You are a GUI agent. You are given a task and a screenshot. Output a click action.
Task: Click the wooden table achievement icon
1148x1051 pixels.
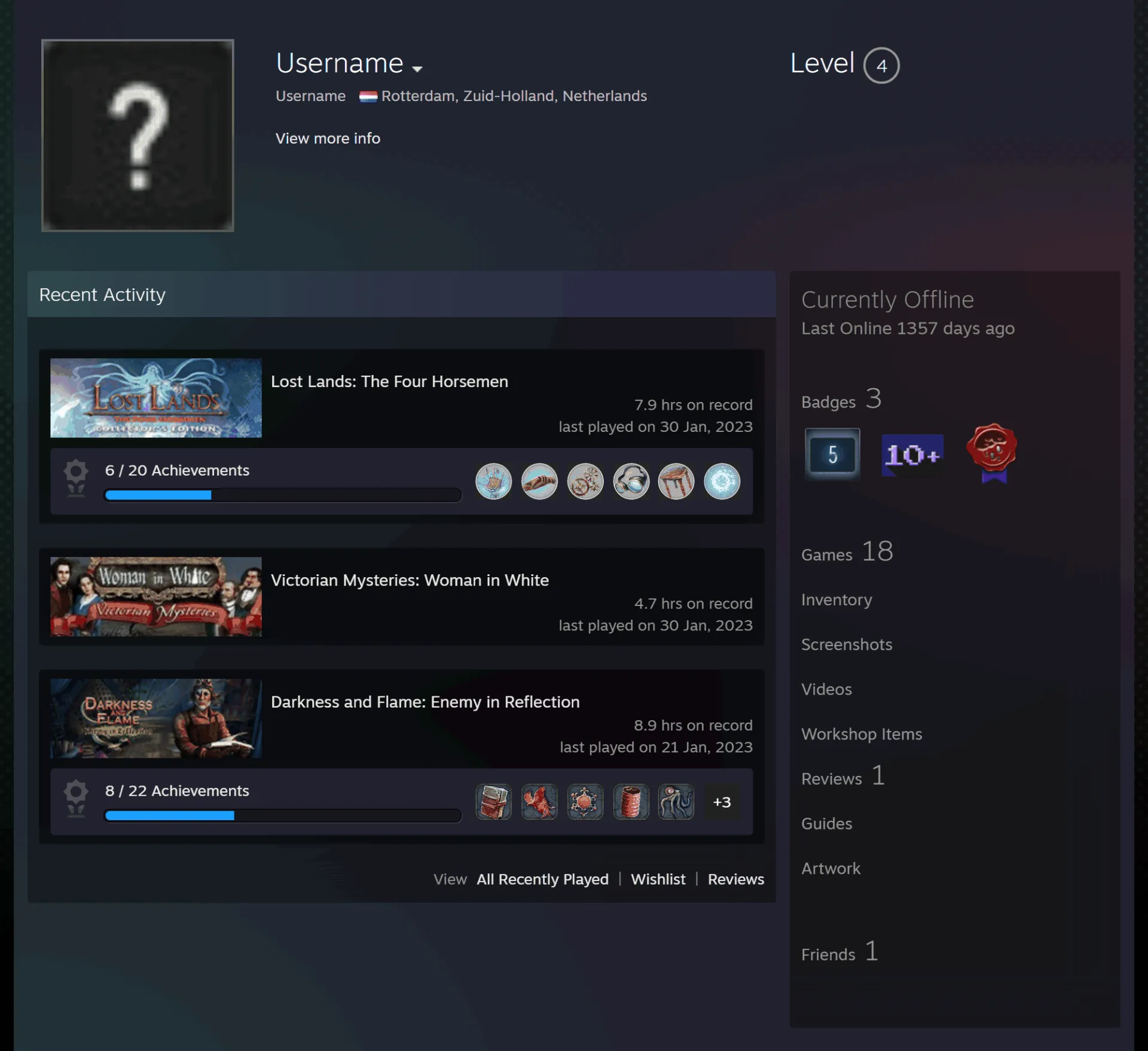coord(676,482)
